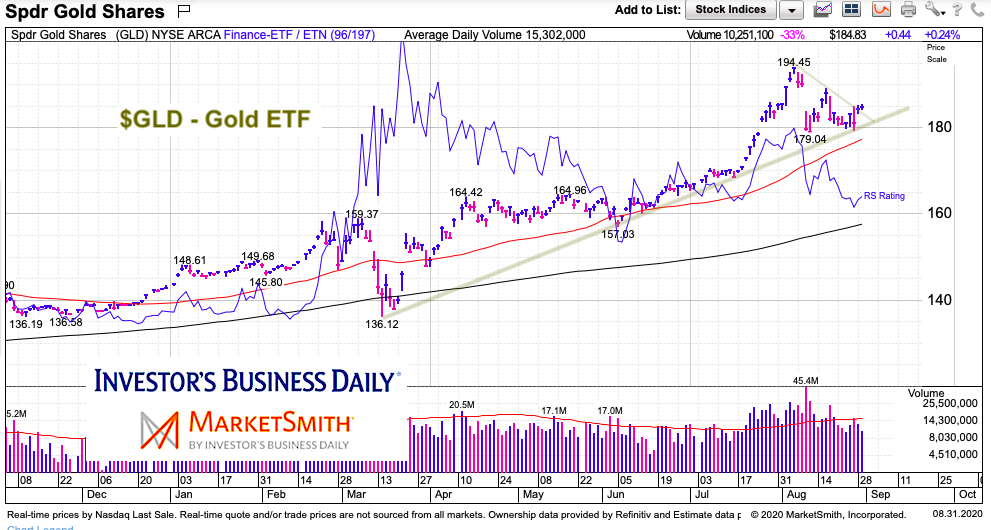
Task: Click the 08.31.2020 date stamp
Action: tap(958, 514)
